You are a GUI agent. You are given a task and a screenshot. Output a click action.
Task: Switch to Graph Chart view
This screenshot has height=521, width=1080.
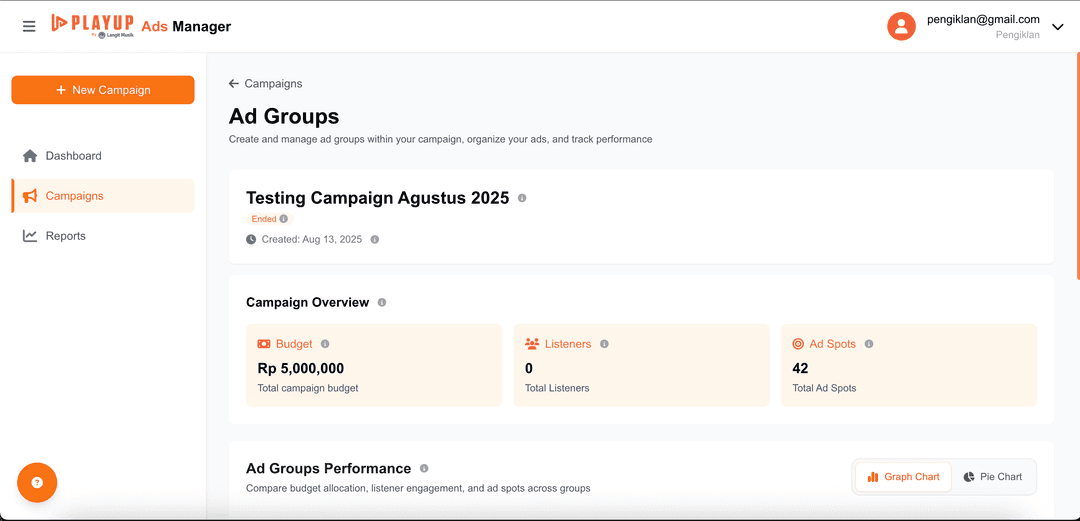coord(903,477)
